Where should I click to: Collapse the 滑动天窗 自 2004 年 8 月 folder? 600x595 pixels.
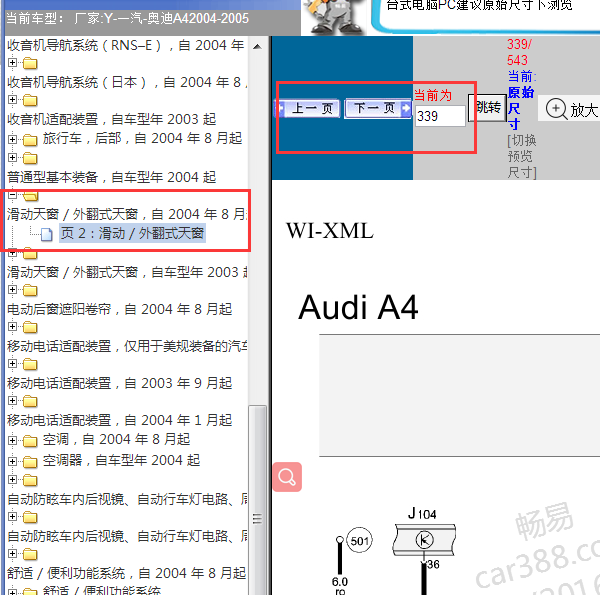12,195
